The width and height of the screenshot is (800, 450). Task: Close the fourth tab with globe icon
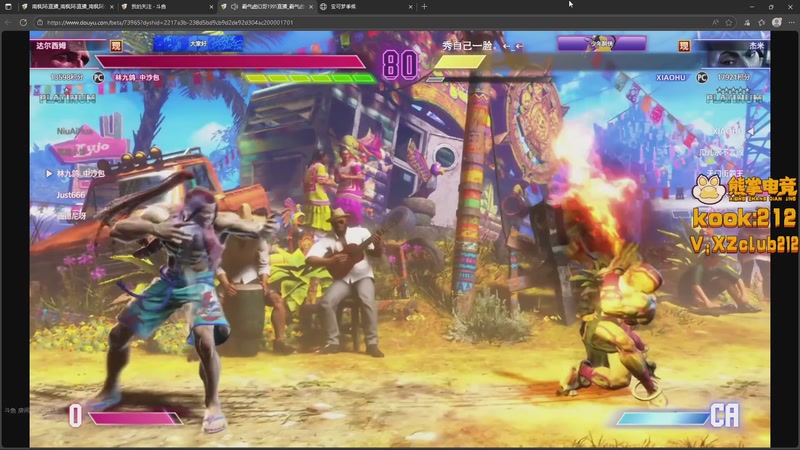click(x=410, y=7)
